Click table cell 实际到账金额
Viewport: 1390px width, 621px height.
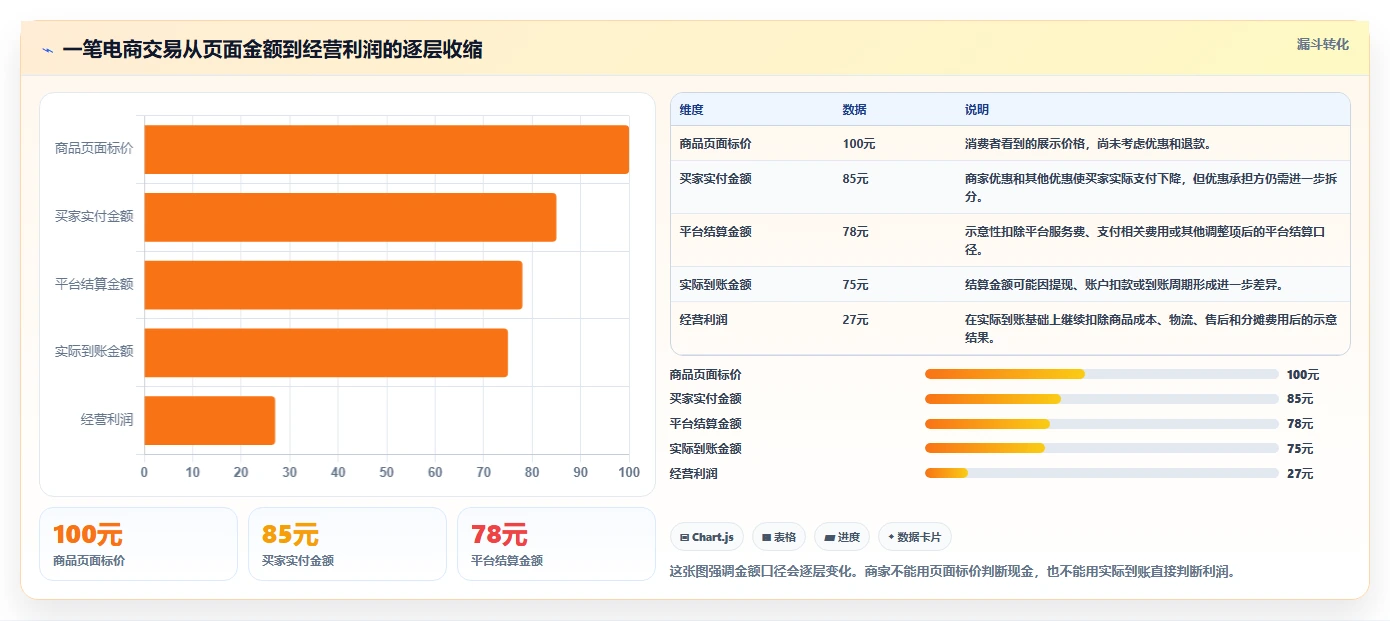click(715, 285)
